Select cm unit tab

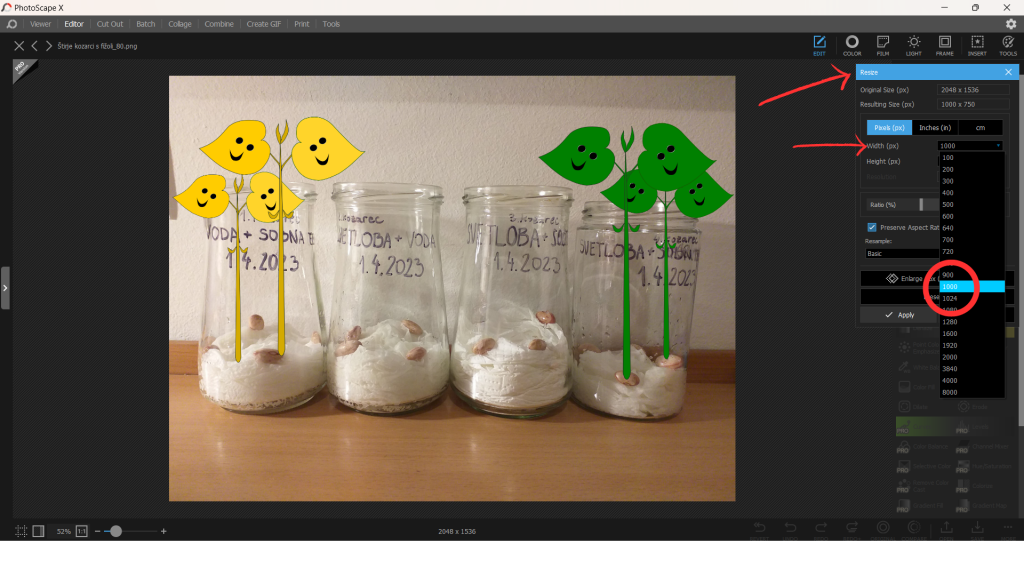point(980,128)
